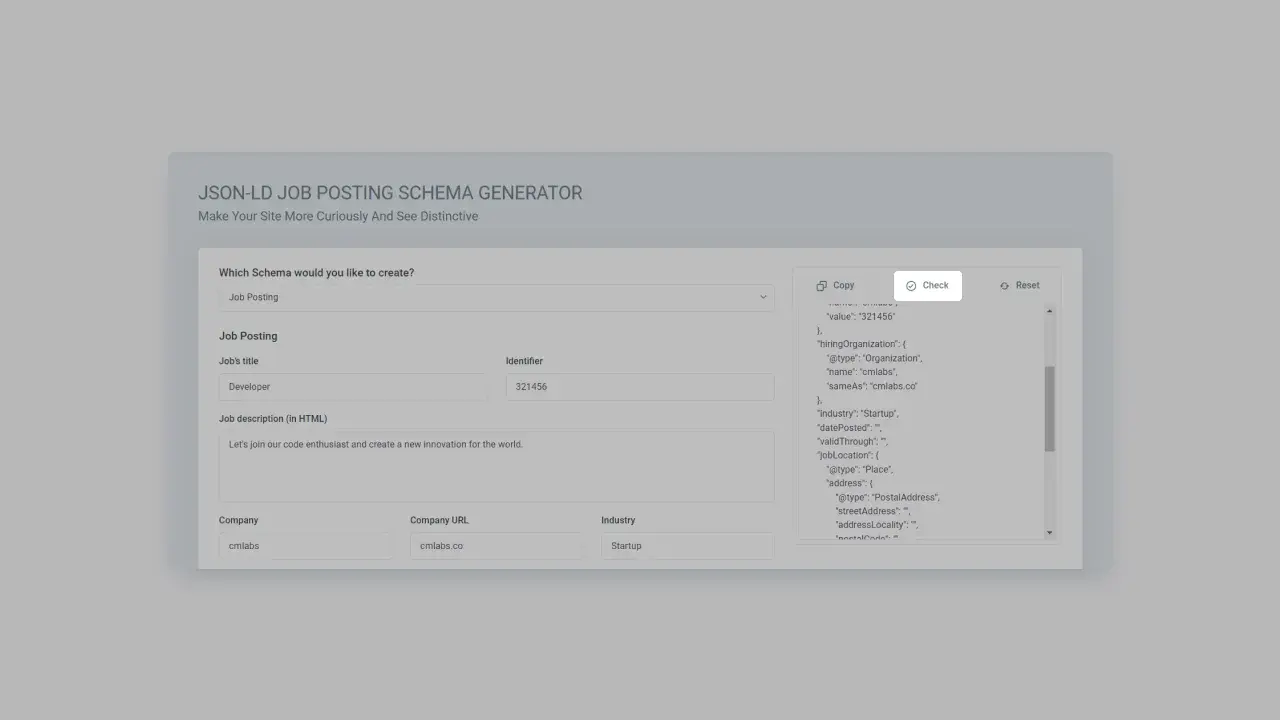Viewport: 1280px width, 720px height.
Task: Click the checkmark icon inside the Check button
Action: (x=911, y=285)
